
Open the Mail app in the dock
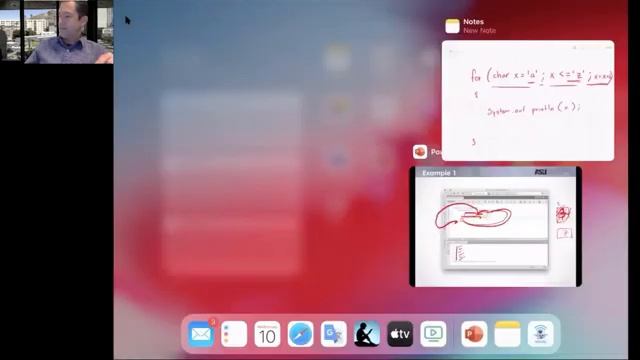click(x=200, y=334)
